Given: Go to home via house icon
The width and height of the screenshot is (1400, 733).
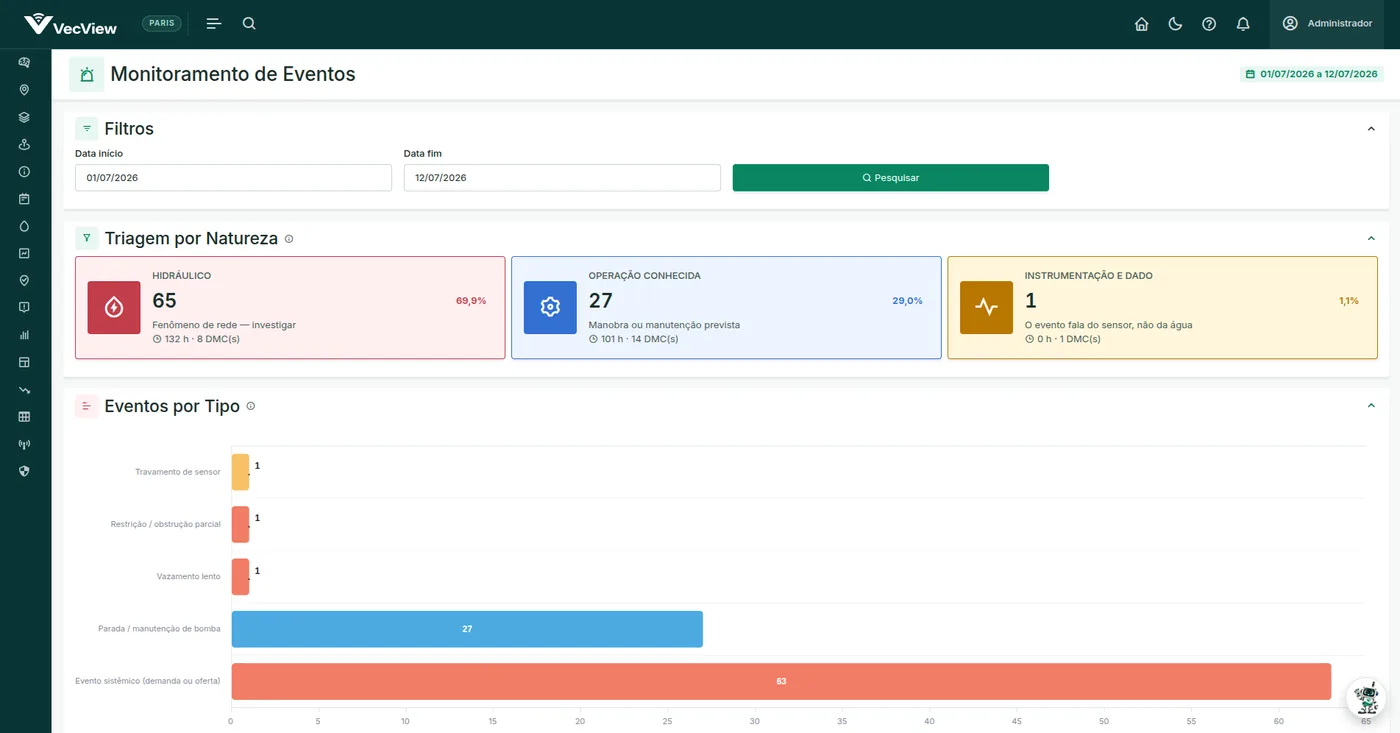Looking at the screenshot, I should (1141, 24).
